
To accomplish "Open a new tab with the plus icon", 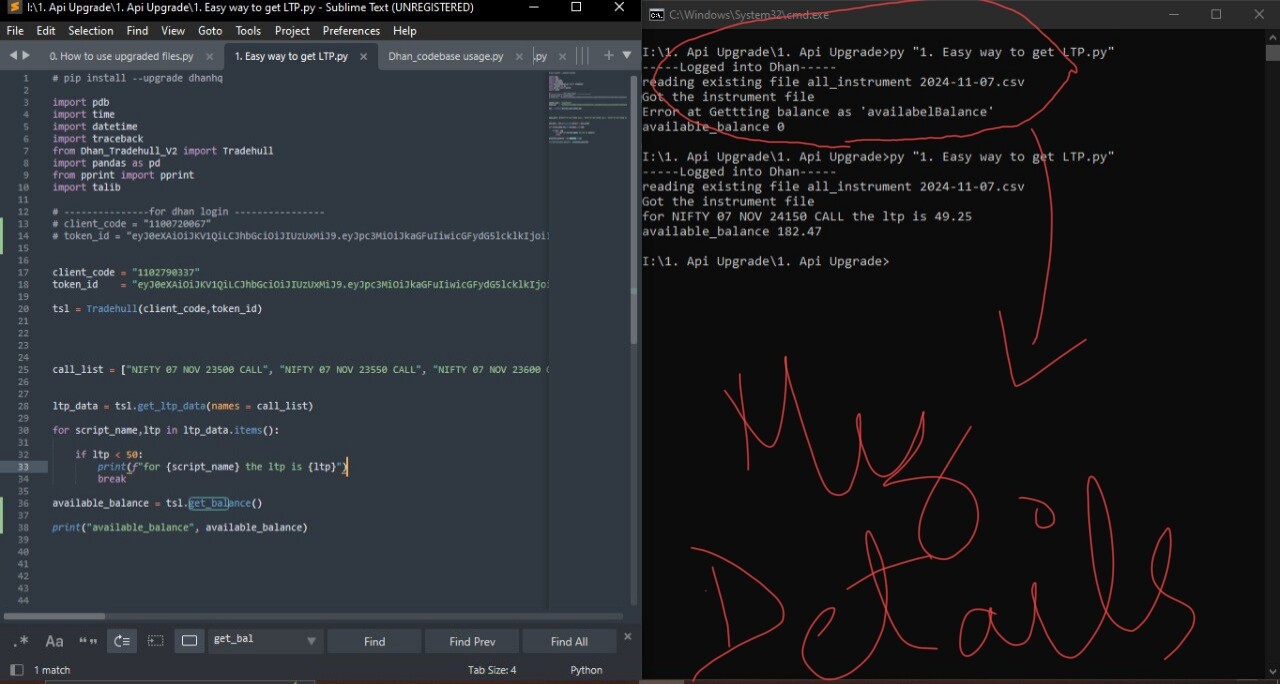I will pos(608,56).
